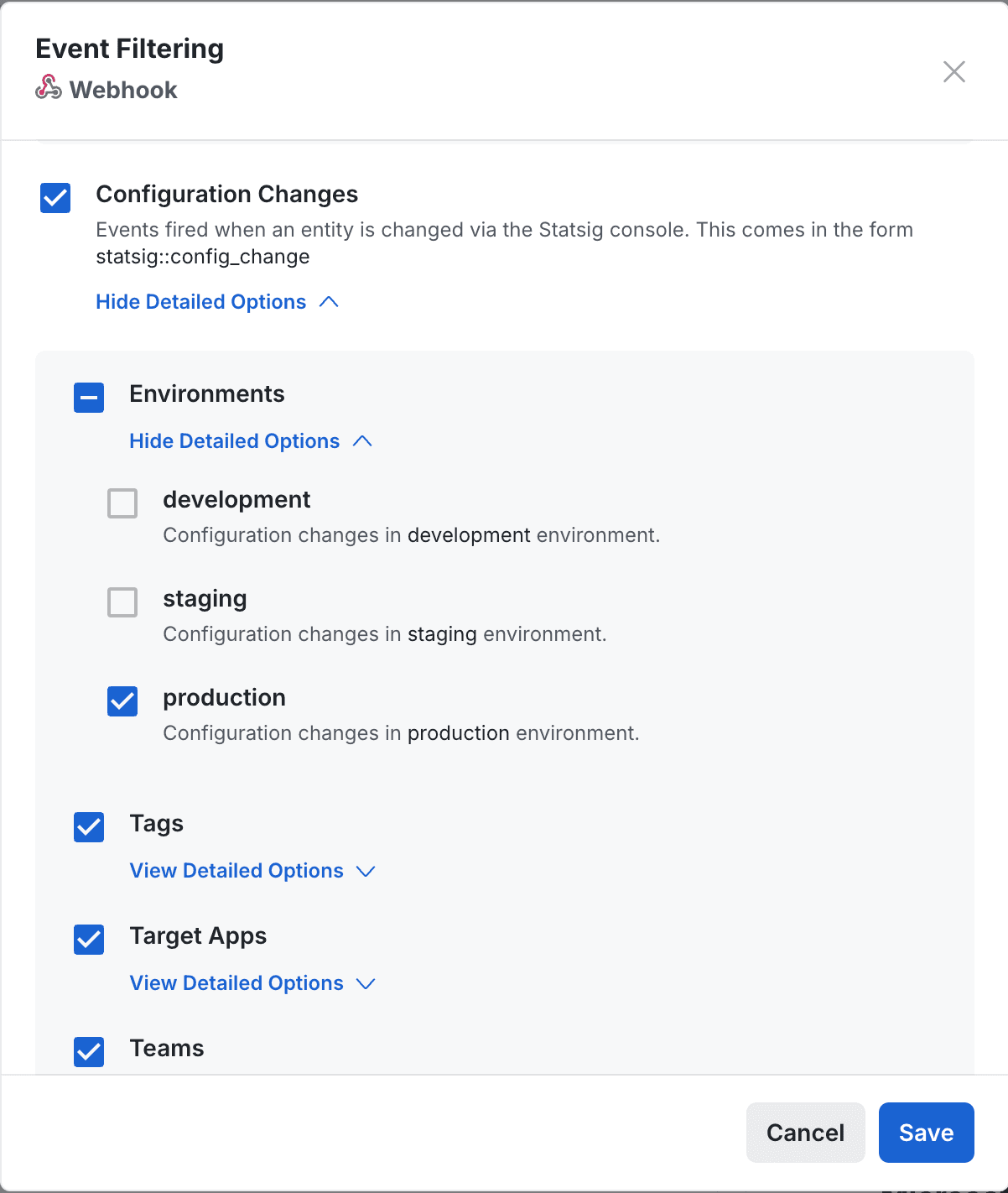The image size is (1008, 1193).
Task: Collapse Configuration Changes detailed options
Action: point(201,301)
